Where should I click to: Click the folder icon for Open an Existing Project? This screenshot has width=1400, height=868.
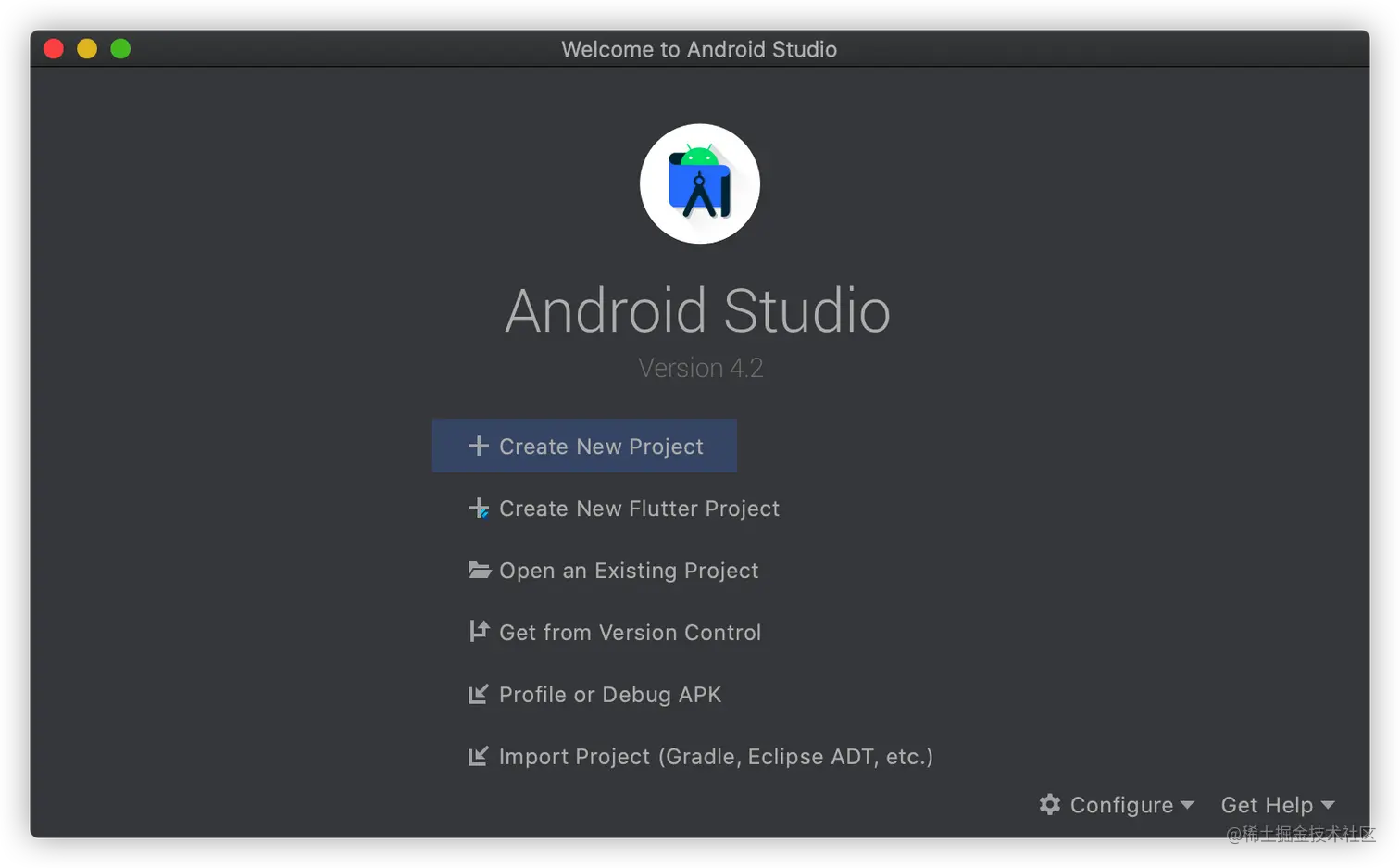[x=479, y=570]
